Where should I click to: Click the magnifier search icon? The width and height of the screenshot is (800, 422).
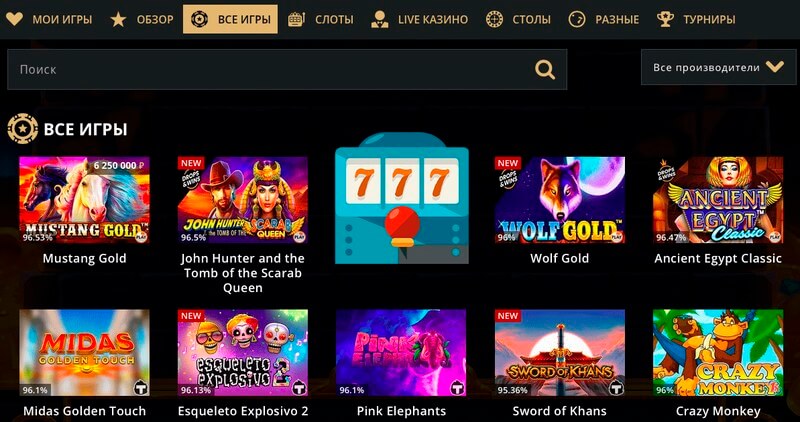pyautogui.click(x=544, y=69)
